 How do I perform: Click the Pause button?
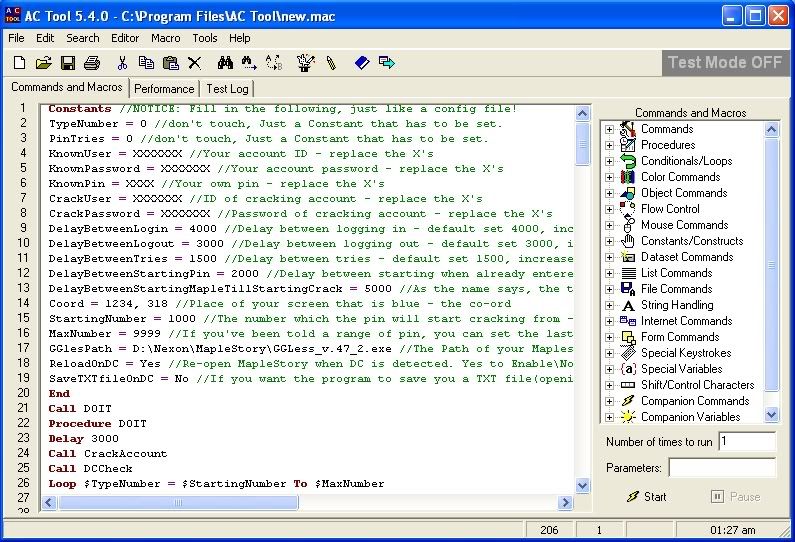[x=735, y=497]
